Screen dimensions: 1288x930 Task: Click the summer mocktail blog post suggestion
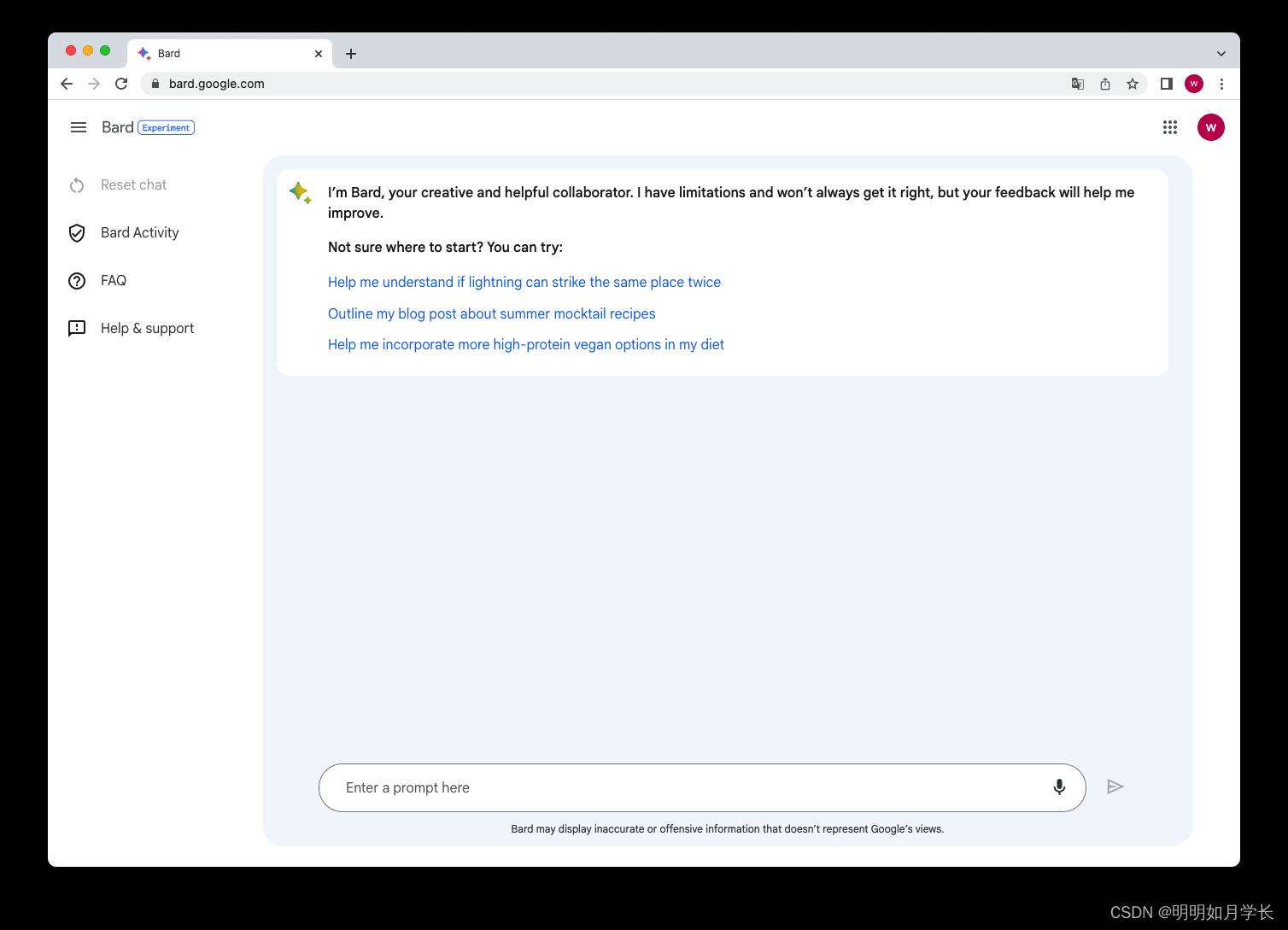[492, 313]
